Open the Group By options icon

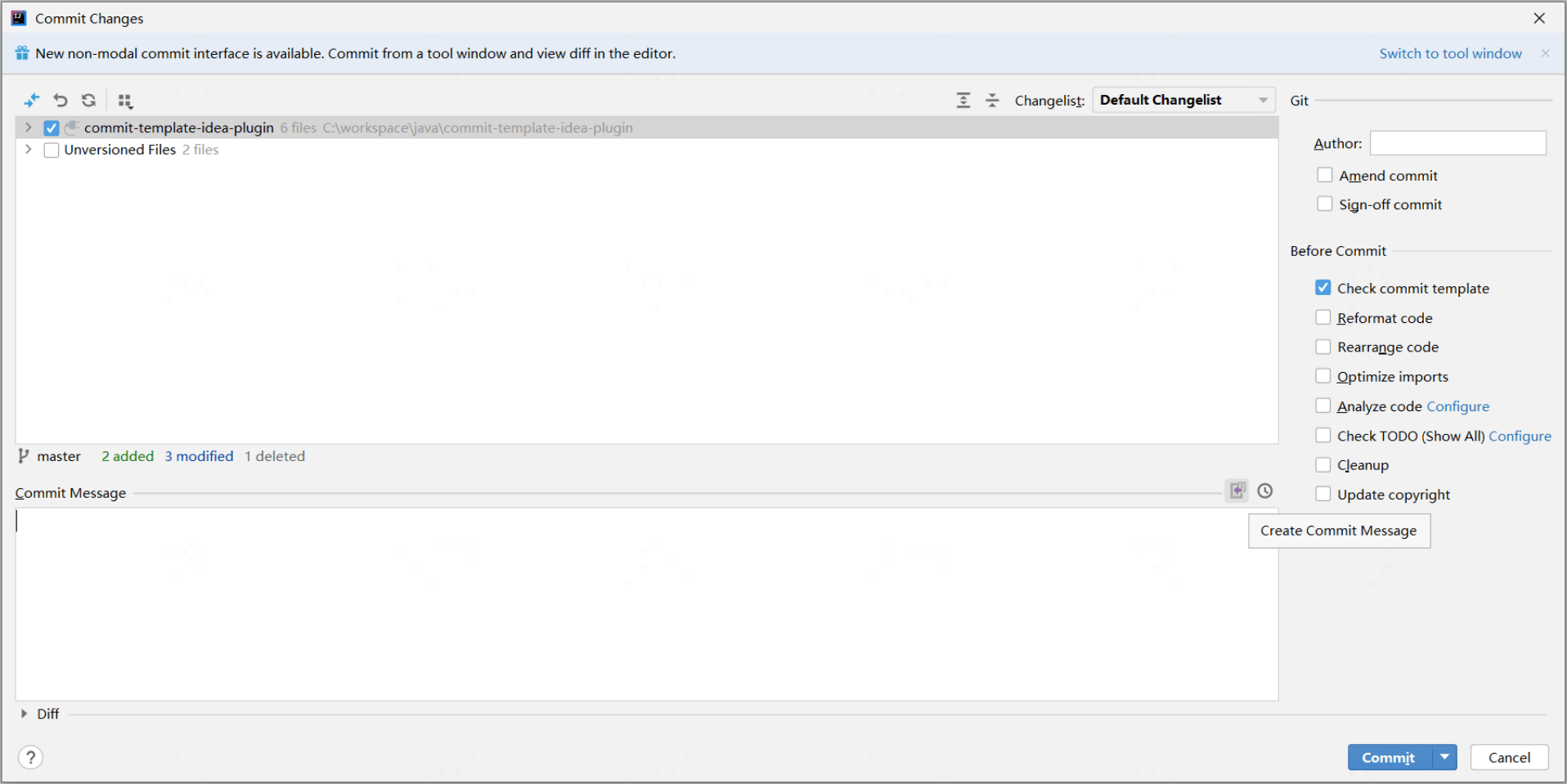(x=125, y=101)
